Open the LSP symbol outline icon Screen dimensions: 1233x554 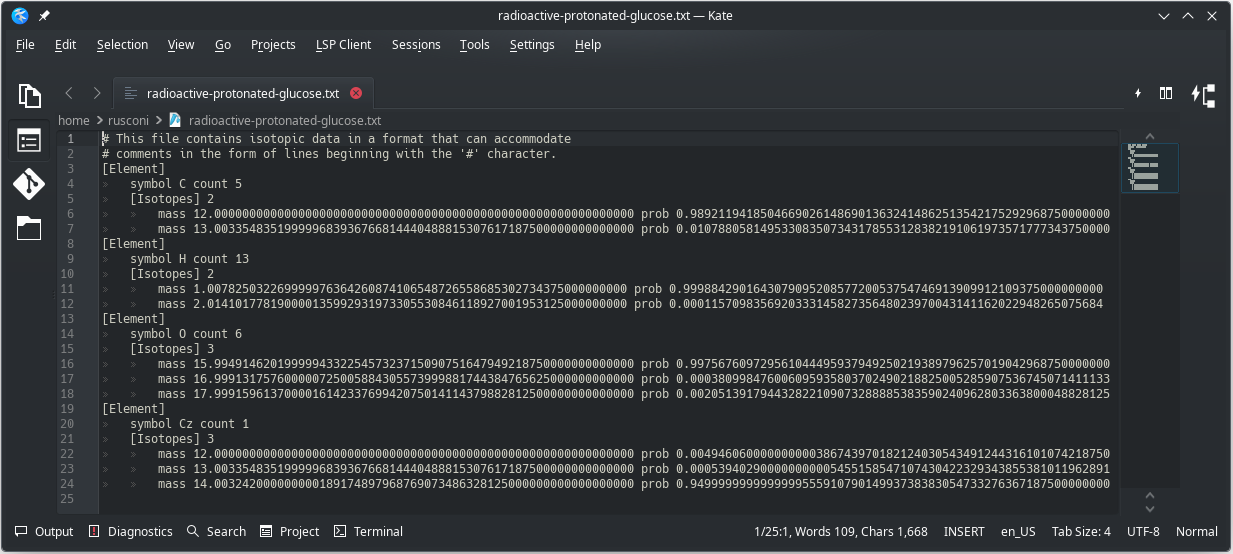point(1202,95)
